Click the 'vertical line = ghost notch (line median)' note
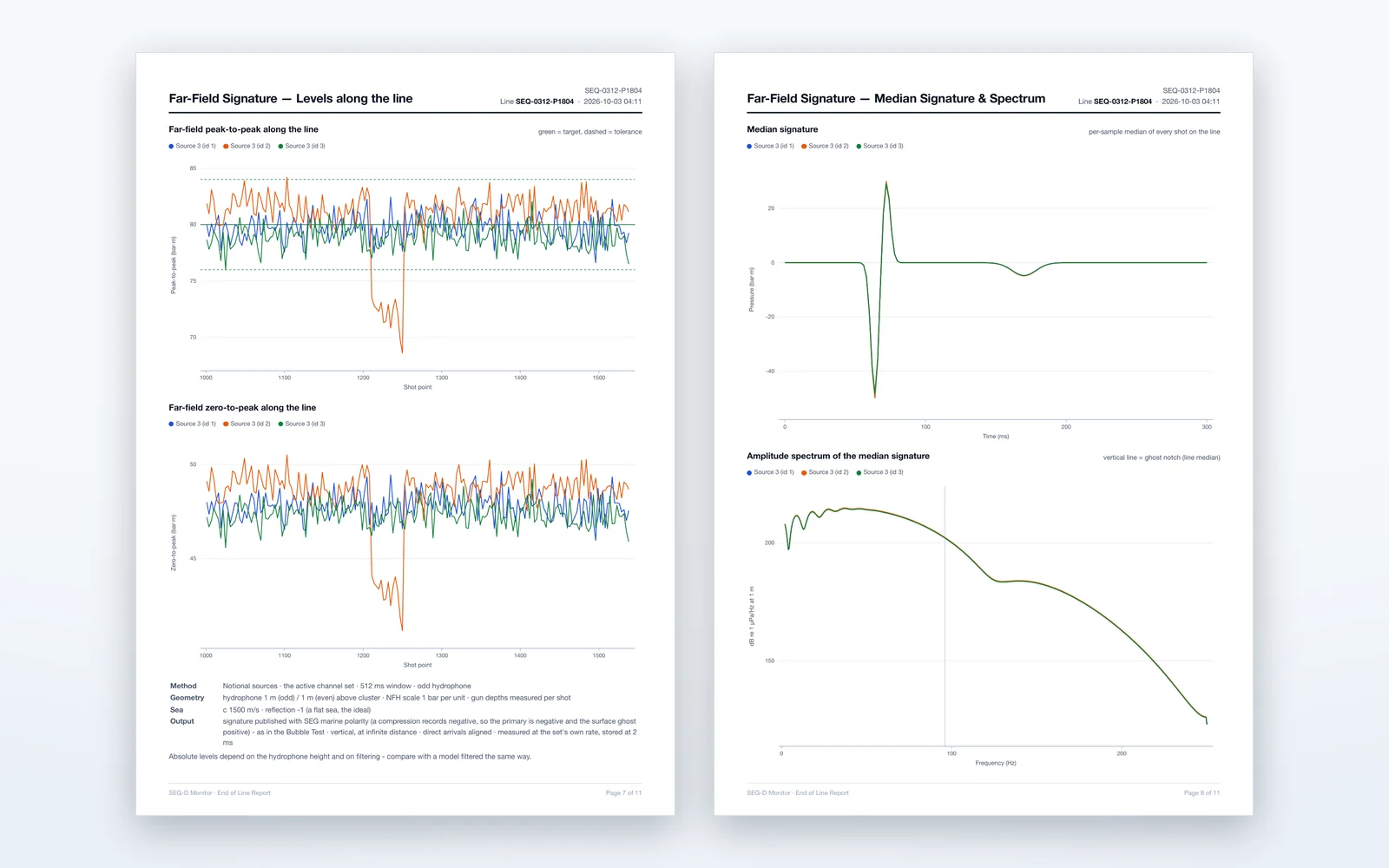Image resolution: width=1389 pixels, height=868 pixels. pyautogui.click(x=1162, y=457)
